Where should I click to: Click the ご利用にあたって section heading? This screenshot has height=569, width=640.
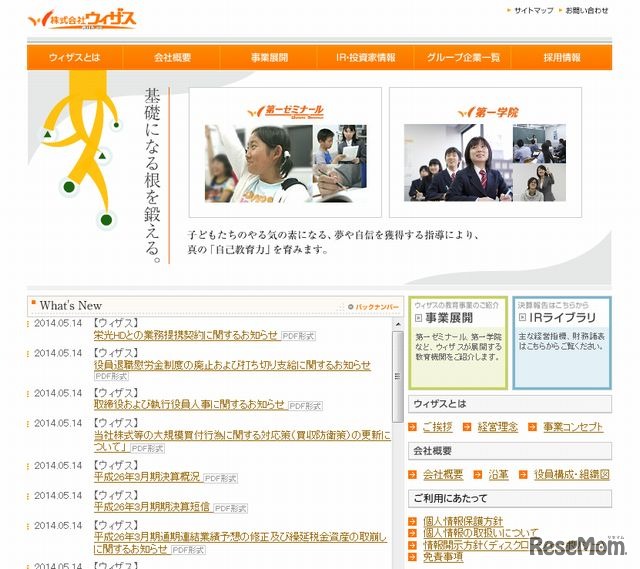pyautogui.click(x=510, y=498)
